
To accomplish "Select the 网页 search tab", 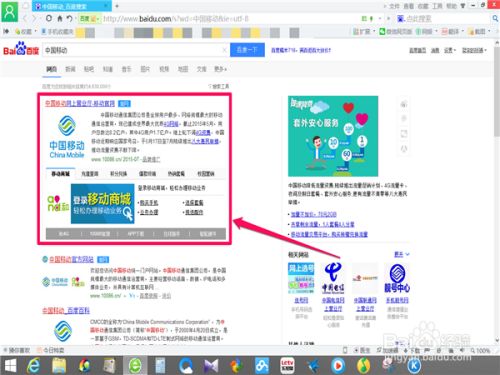I will click(x=51, y=69).
